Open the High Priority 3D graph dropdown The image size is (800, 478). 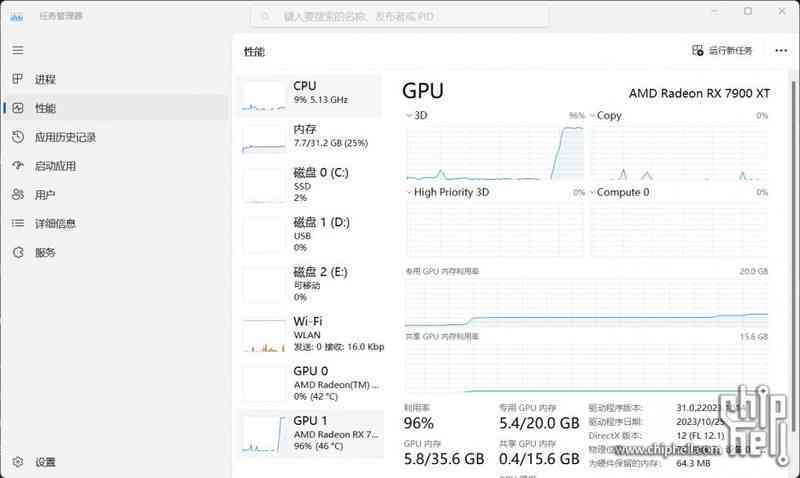click(409, 192)
